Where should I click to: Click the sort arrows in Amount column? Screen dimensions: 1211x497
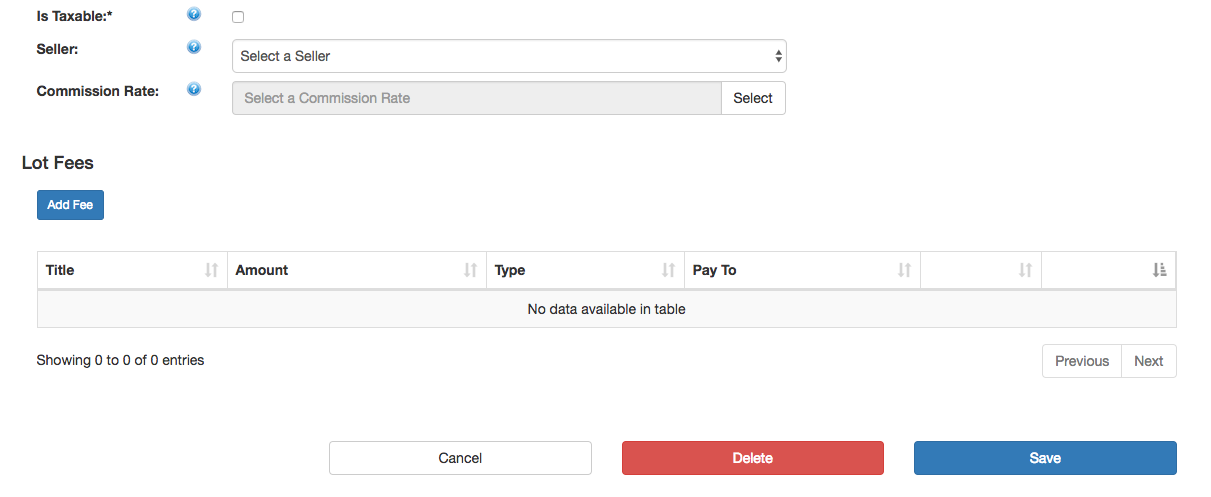[470, 270]
